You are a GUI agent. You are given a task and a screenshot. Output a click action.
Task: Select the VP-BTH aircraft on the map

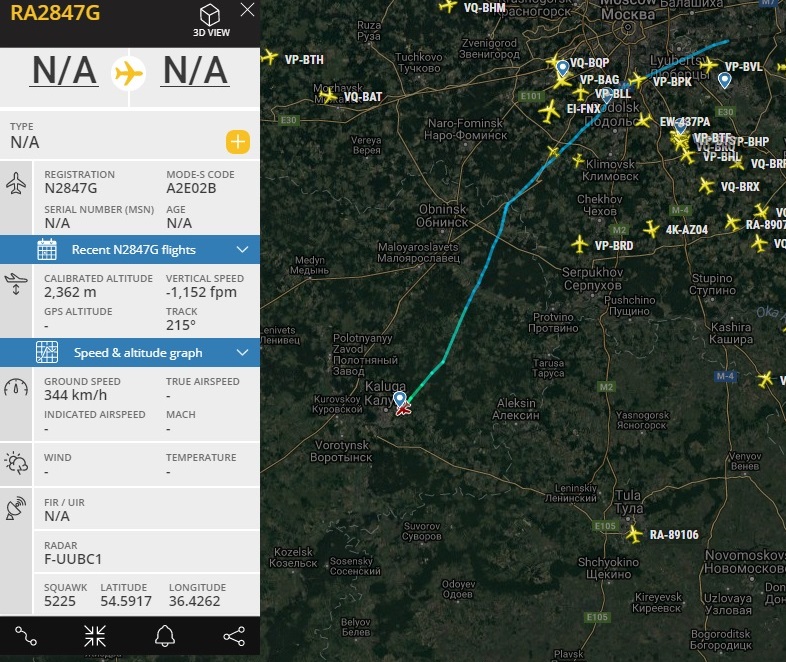267,58
